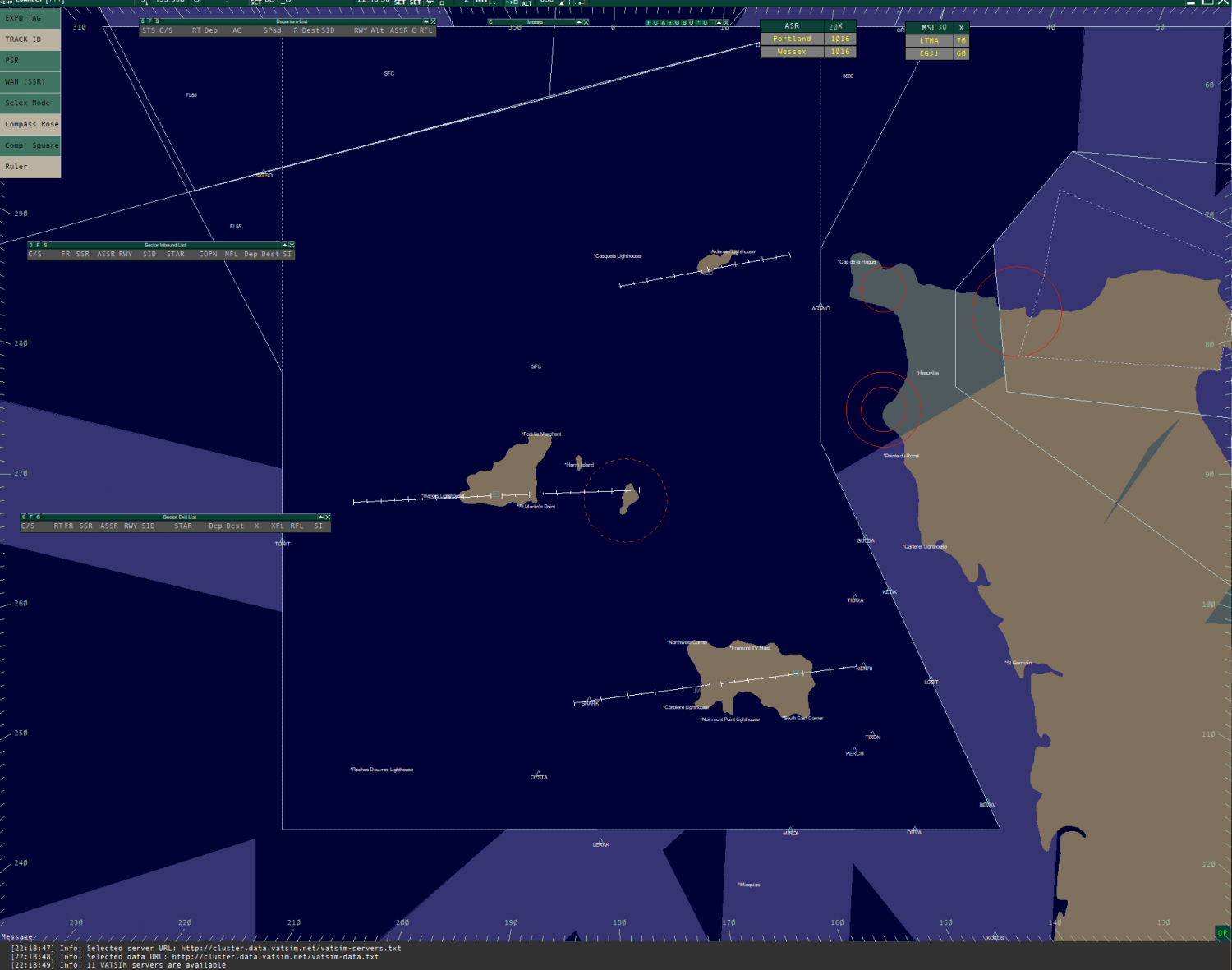The image size is (1232, 970).
Task: Collapse the Departure List using up arrow
Action: [x=425, y=21]
